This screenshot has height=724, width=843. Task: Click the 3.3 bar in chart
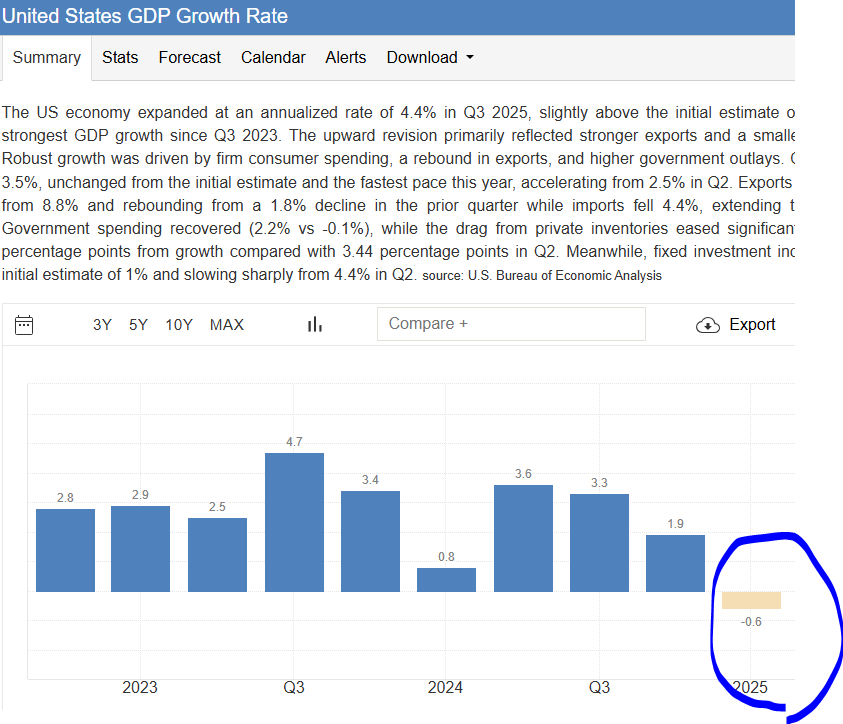coord(599,543)
